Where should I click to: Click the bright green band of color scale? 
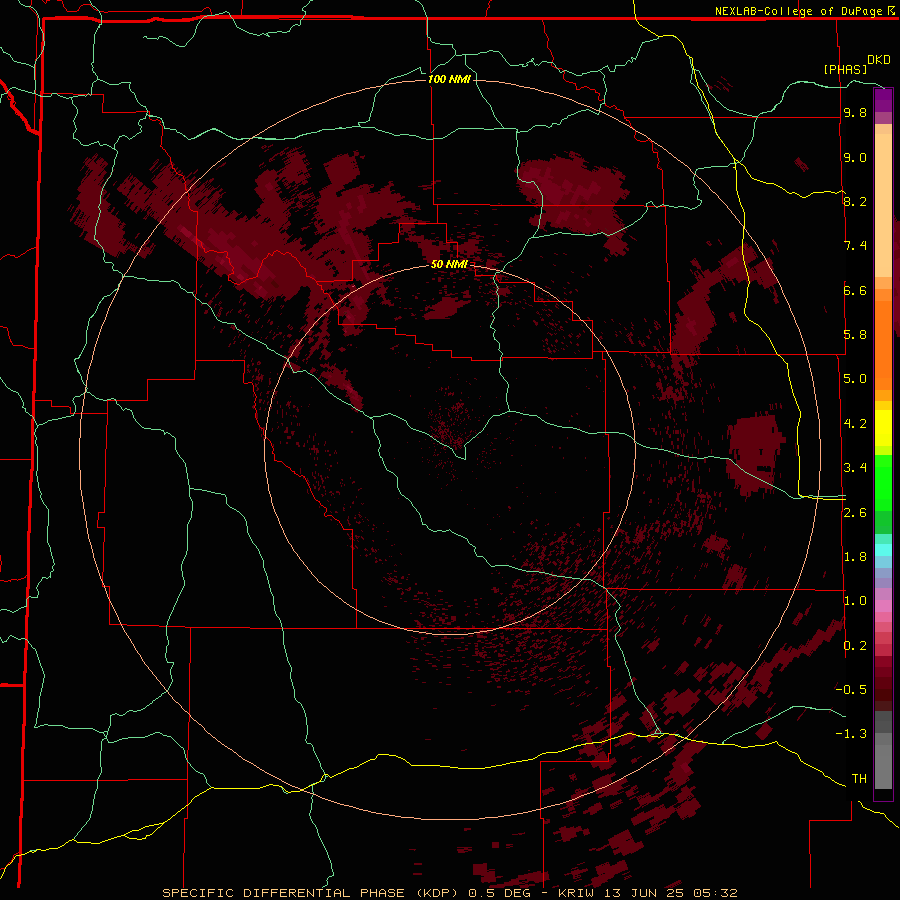[883, 482]
